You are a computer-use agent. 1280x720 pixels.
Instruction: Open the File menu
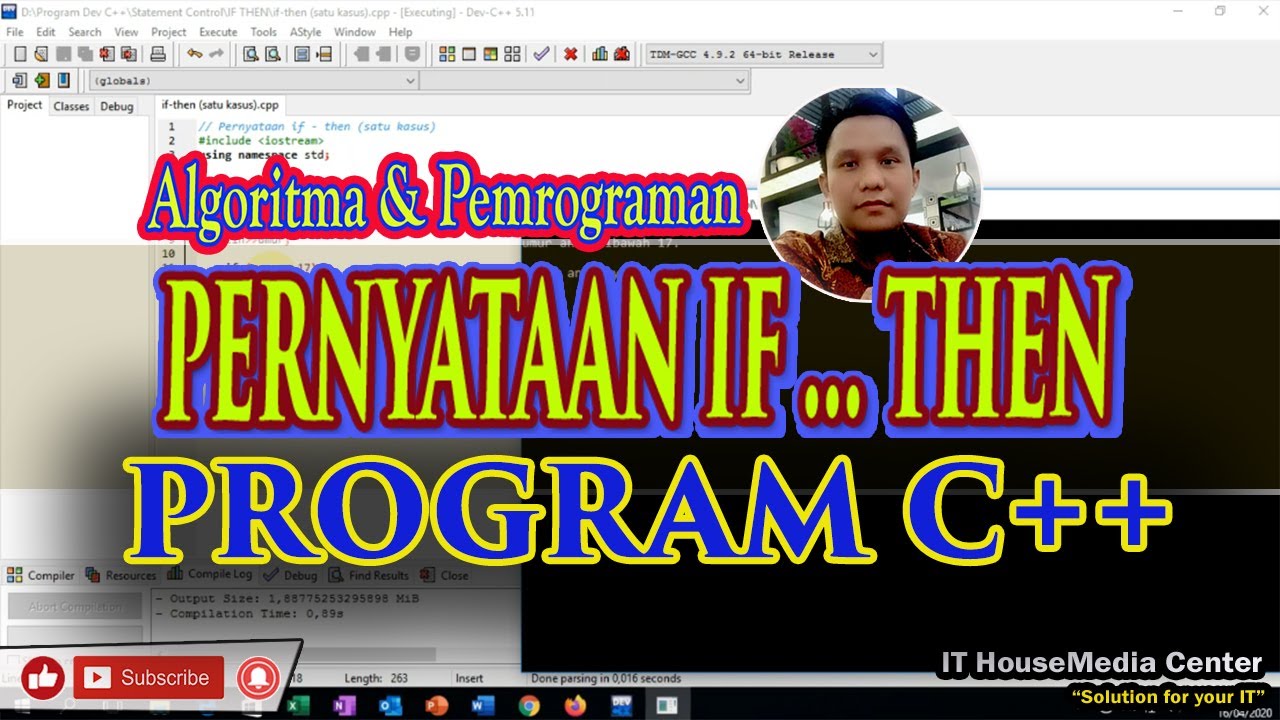click(15, 32)
